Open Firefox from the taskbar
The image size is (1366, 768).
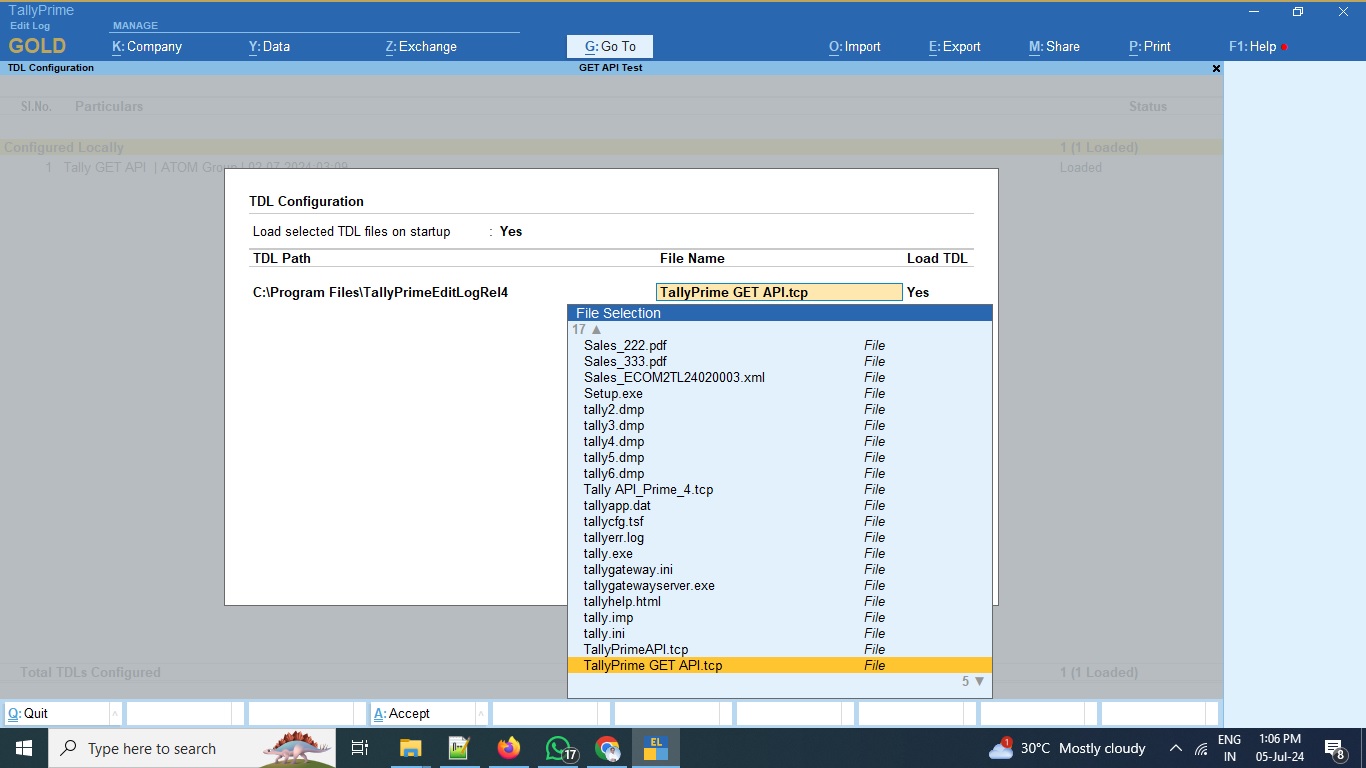tap(508, 748)
